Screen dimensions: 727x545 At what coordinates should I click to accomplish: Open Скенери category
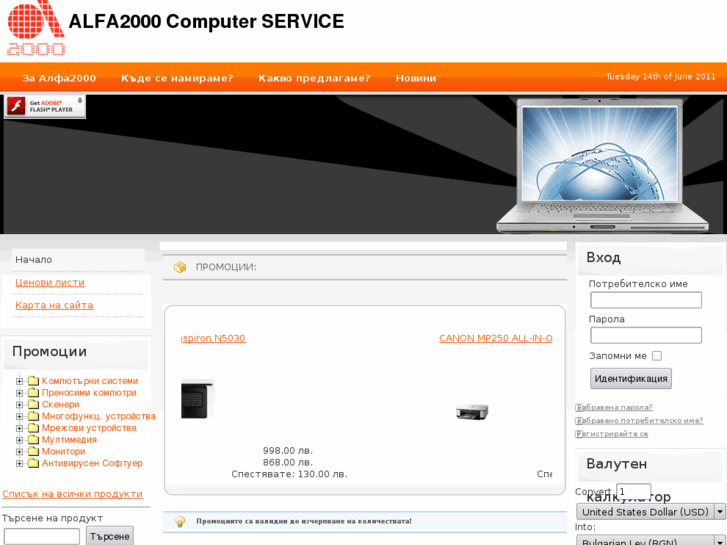(x=61, y=404)
